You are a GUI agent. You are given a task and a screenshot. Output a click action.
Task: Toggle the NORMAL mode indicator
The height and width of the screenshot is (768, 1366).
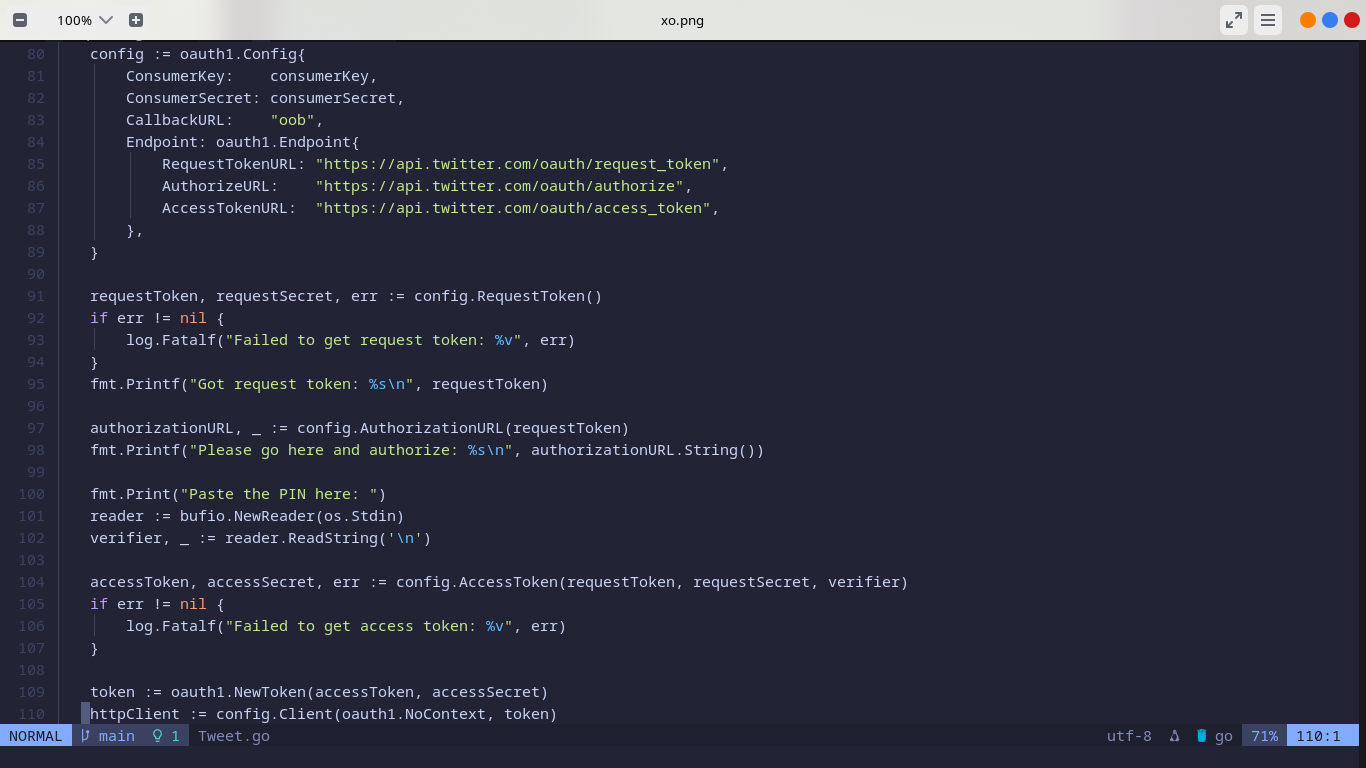point(36,736)
